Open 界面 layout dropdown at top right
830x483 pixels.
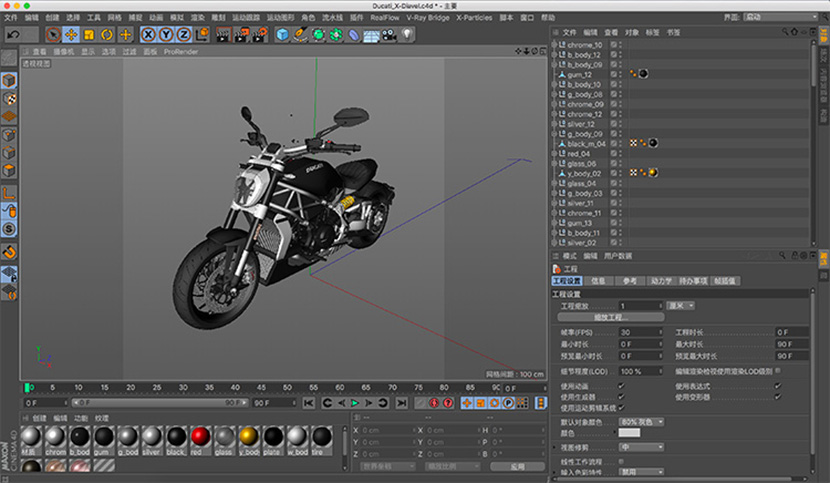tap(781, 17)
